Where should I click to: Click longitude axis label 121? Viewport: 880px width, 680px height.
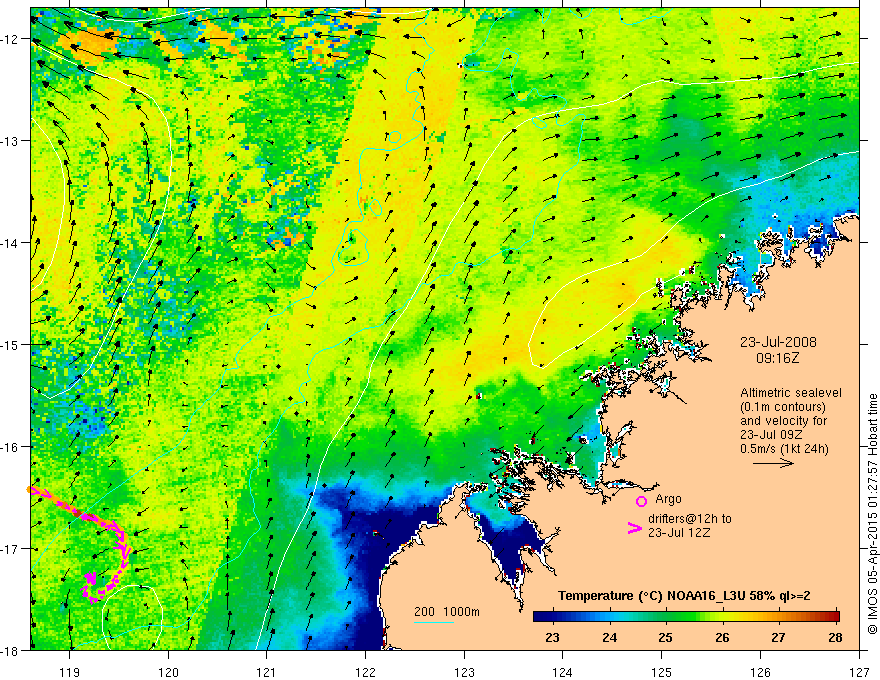pos(267,672)
